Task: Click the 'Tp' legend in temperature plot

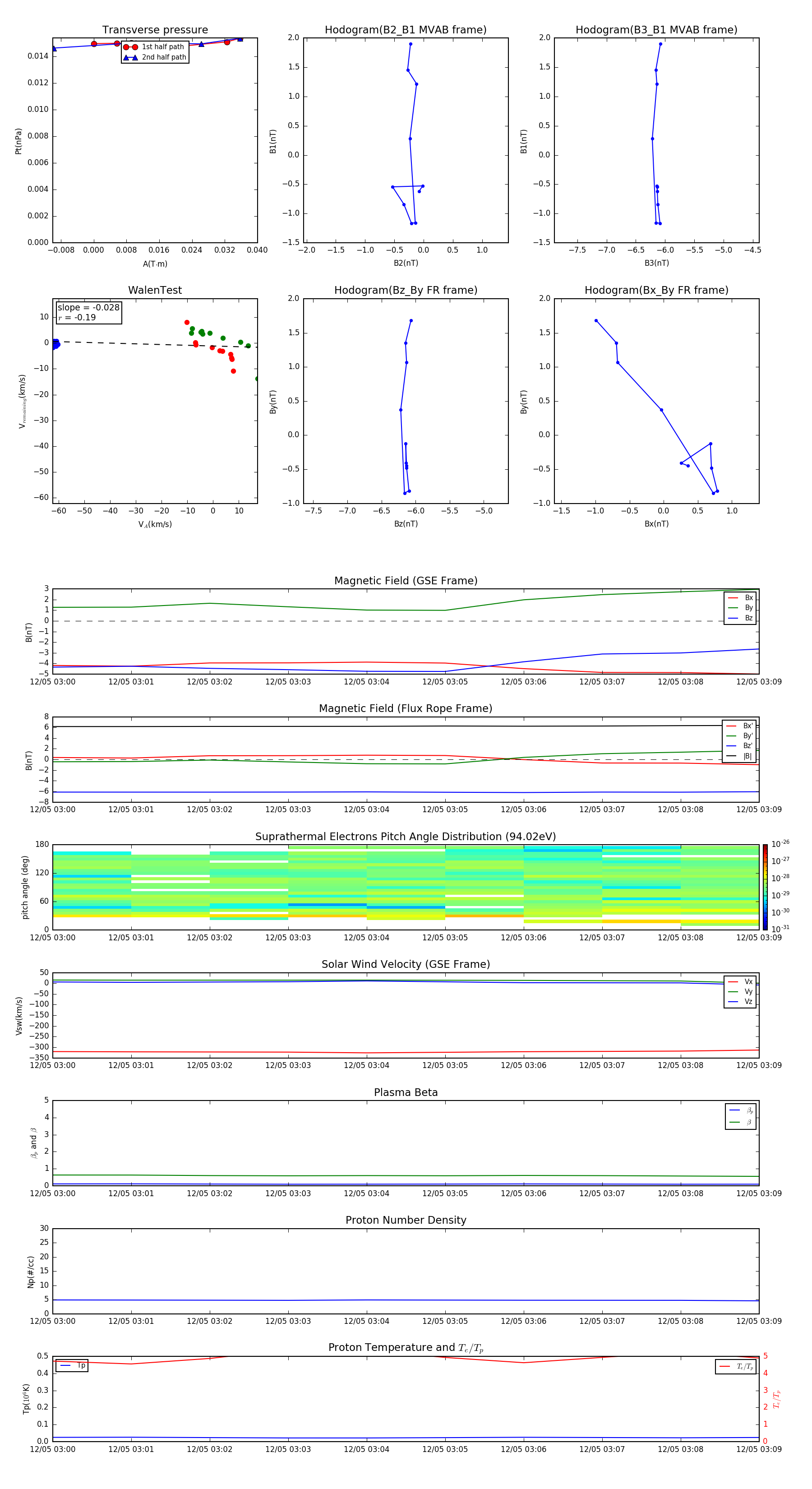Action: tap(72, 1366)
